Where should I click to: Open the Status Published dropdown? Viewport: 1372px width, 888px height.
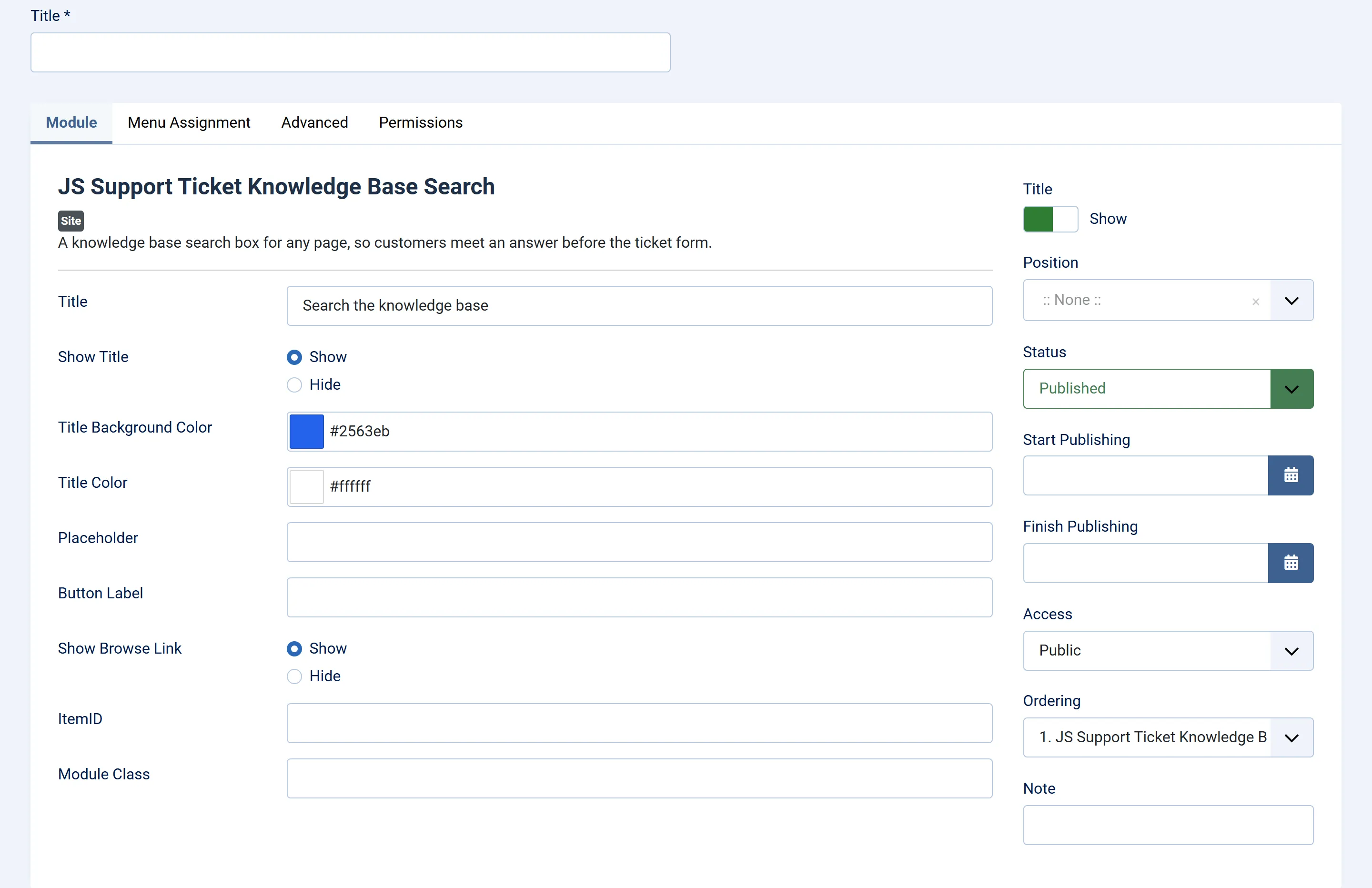(1168, 389)
